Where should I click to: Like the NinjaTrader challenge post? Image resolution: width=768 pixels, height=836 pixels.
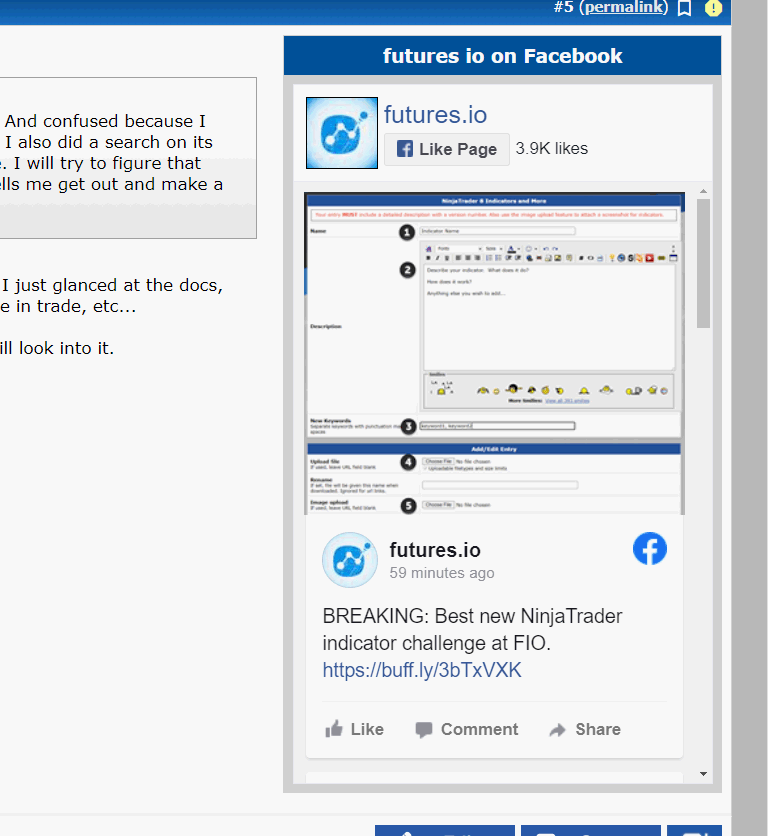pyautogui.click(x=355, y=729)
